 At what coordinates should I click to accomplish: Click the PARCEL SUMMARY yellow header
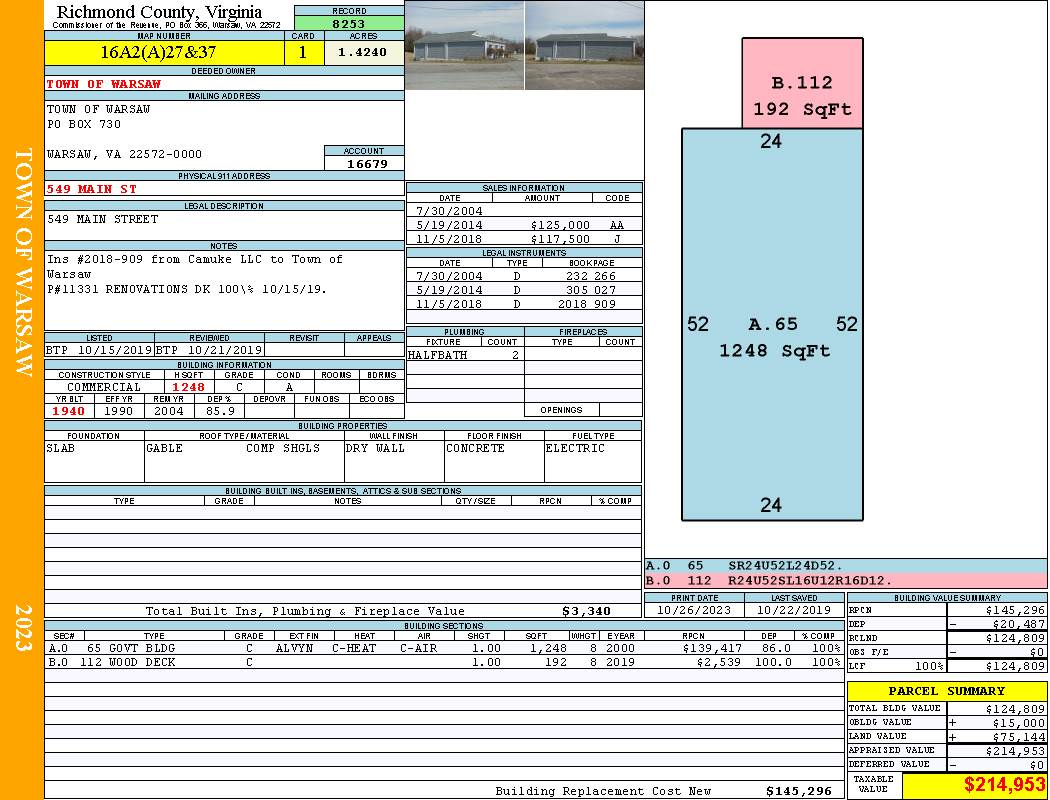pyautogui.click(x=947, y=691)
